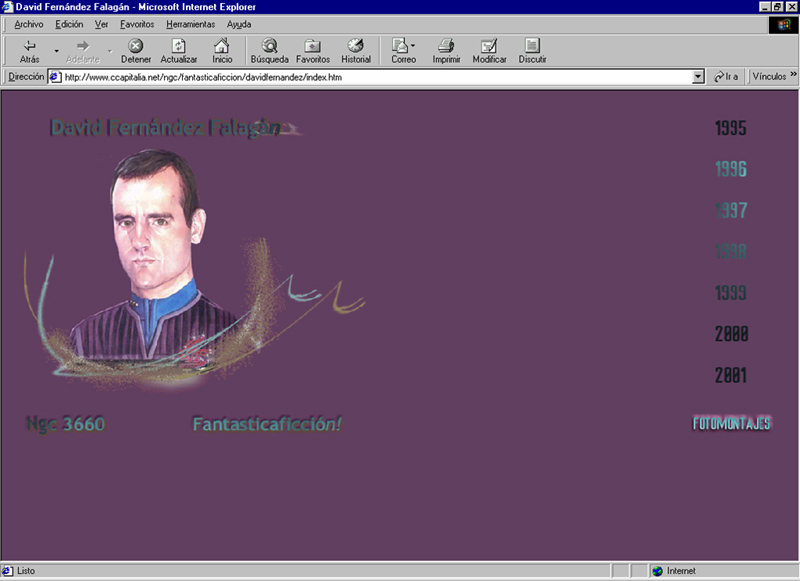
Task: Print the page with Imprimir
Action: [446, 51]
